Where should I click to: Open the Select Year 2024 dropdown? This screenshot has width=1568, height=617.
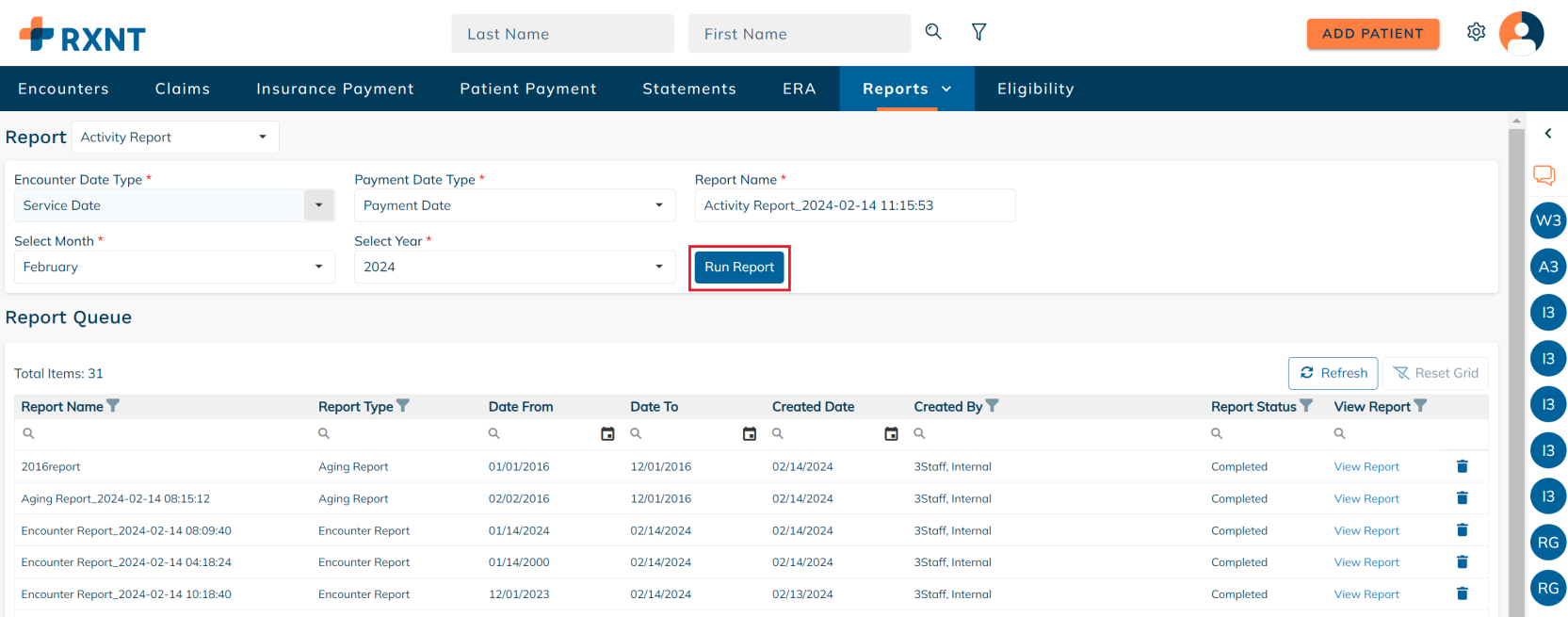click(514, 268)
